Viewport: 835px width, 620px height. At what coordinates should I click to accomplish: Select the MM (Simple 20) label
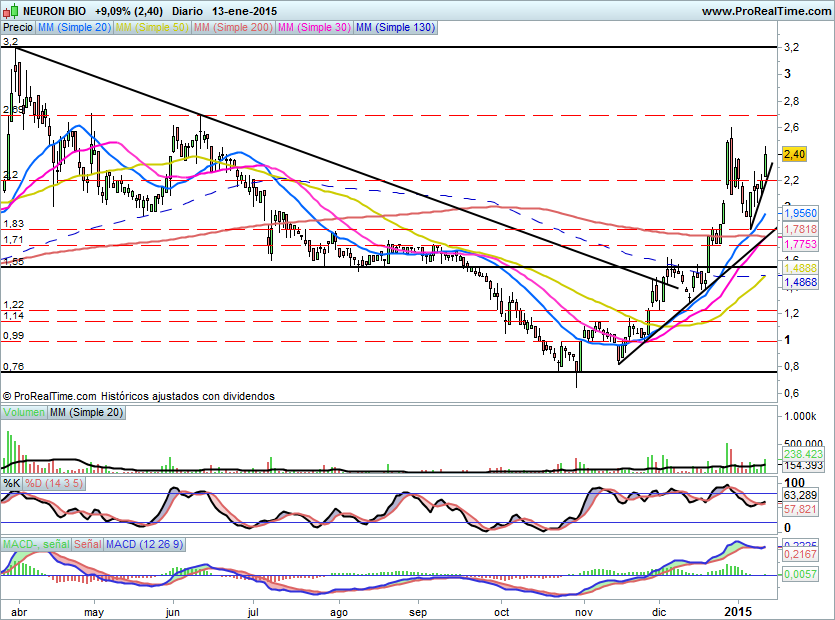point(74,28)
